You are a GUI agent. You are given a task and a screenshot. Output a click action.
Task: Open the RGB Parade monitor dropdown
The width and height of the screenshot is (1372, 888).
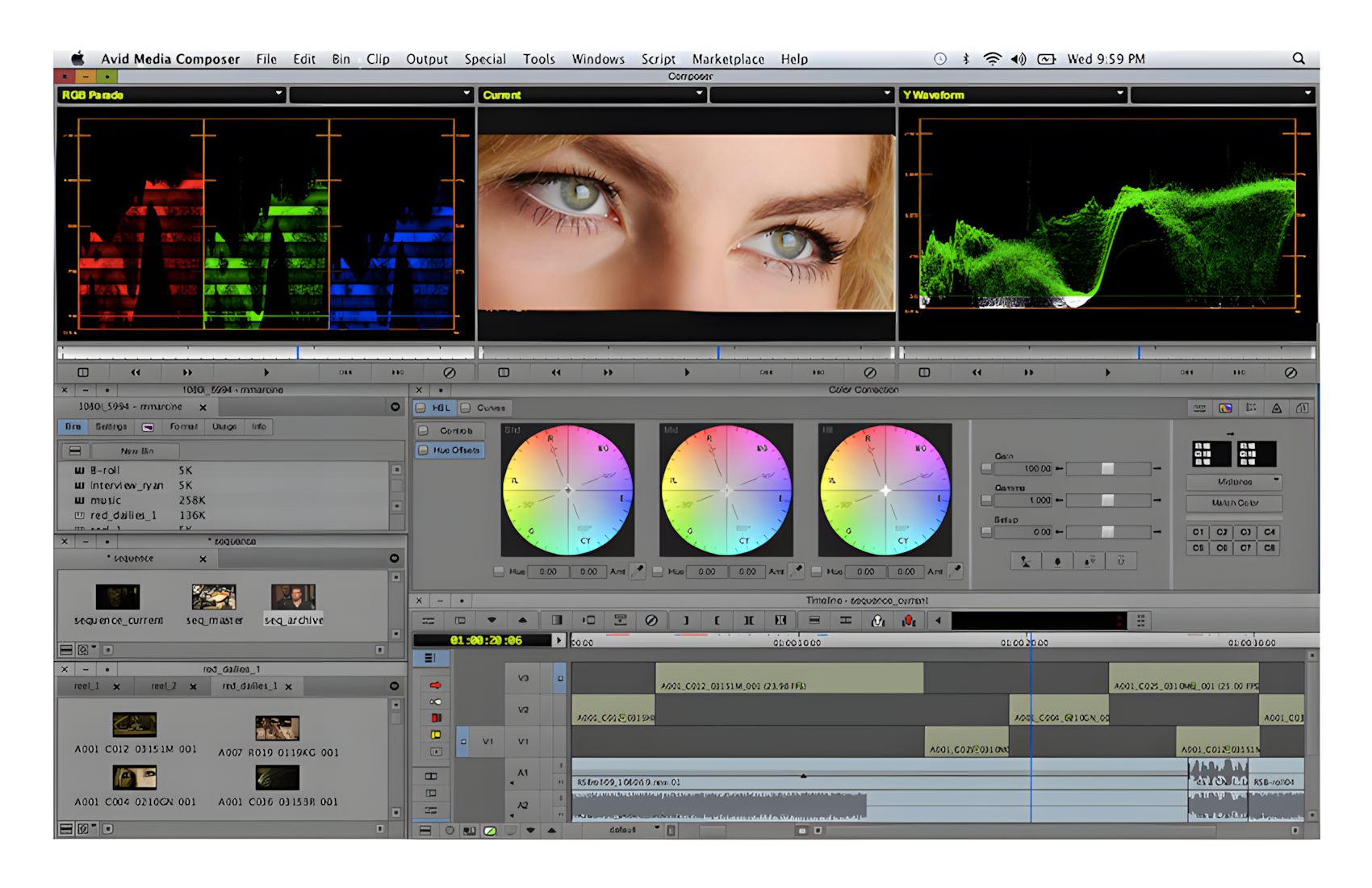(172, 94)
